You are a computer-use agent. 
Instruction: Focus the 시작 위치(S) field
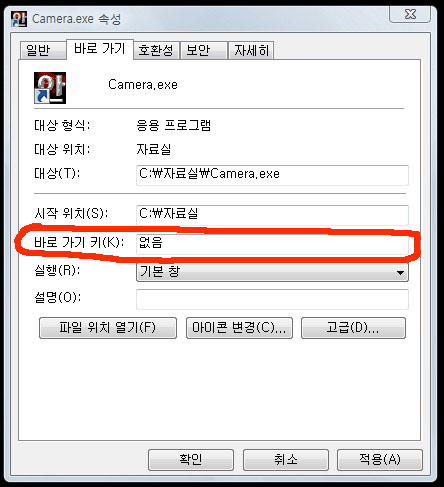coord(272,215)
